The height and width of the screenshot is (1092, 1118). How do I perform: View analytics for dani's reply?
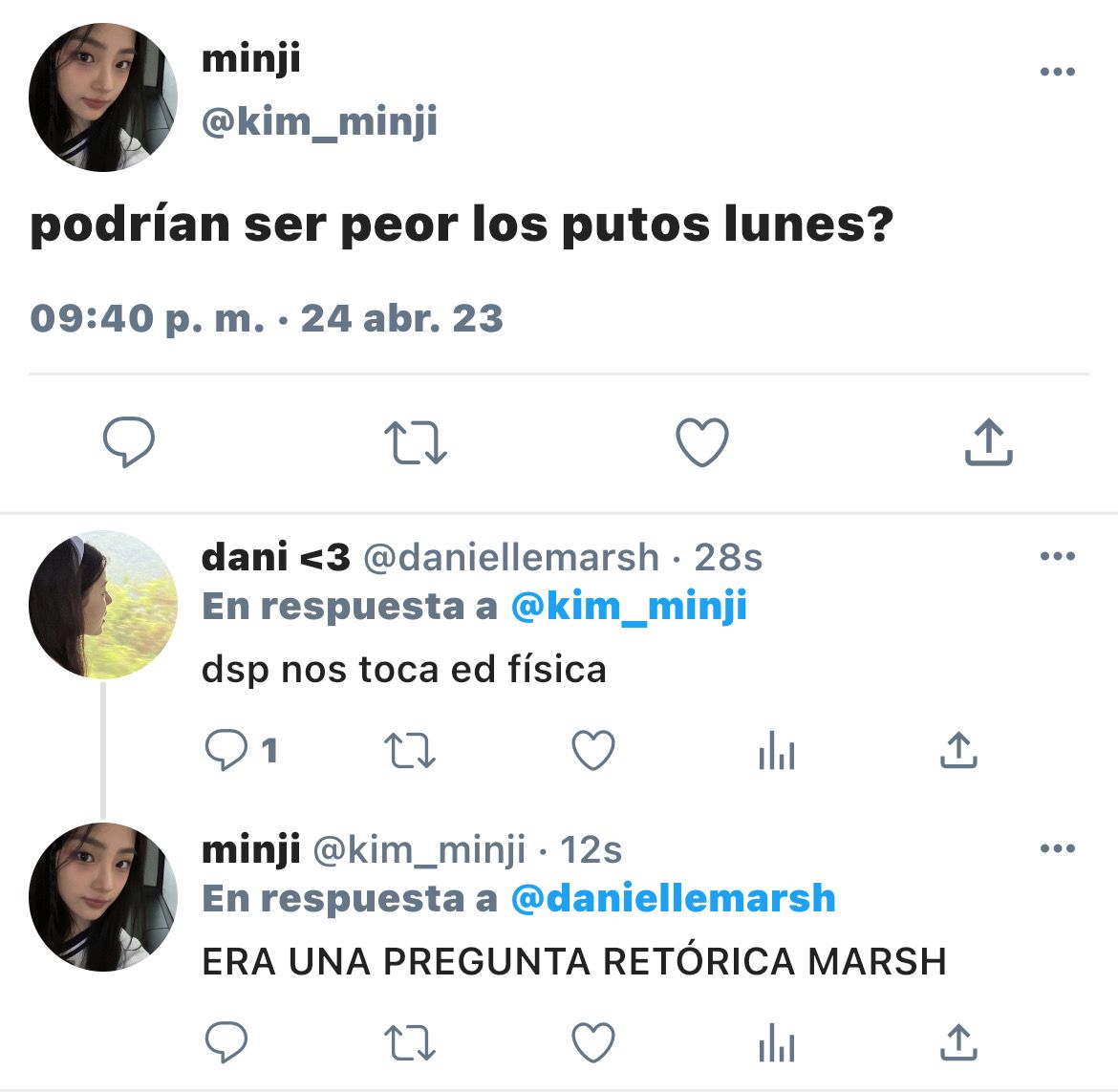(777, 751)
